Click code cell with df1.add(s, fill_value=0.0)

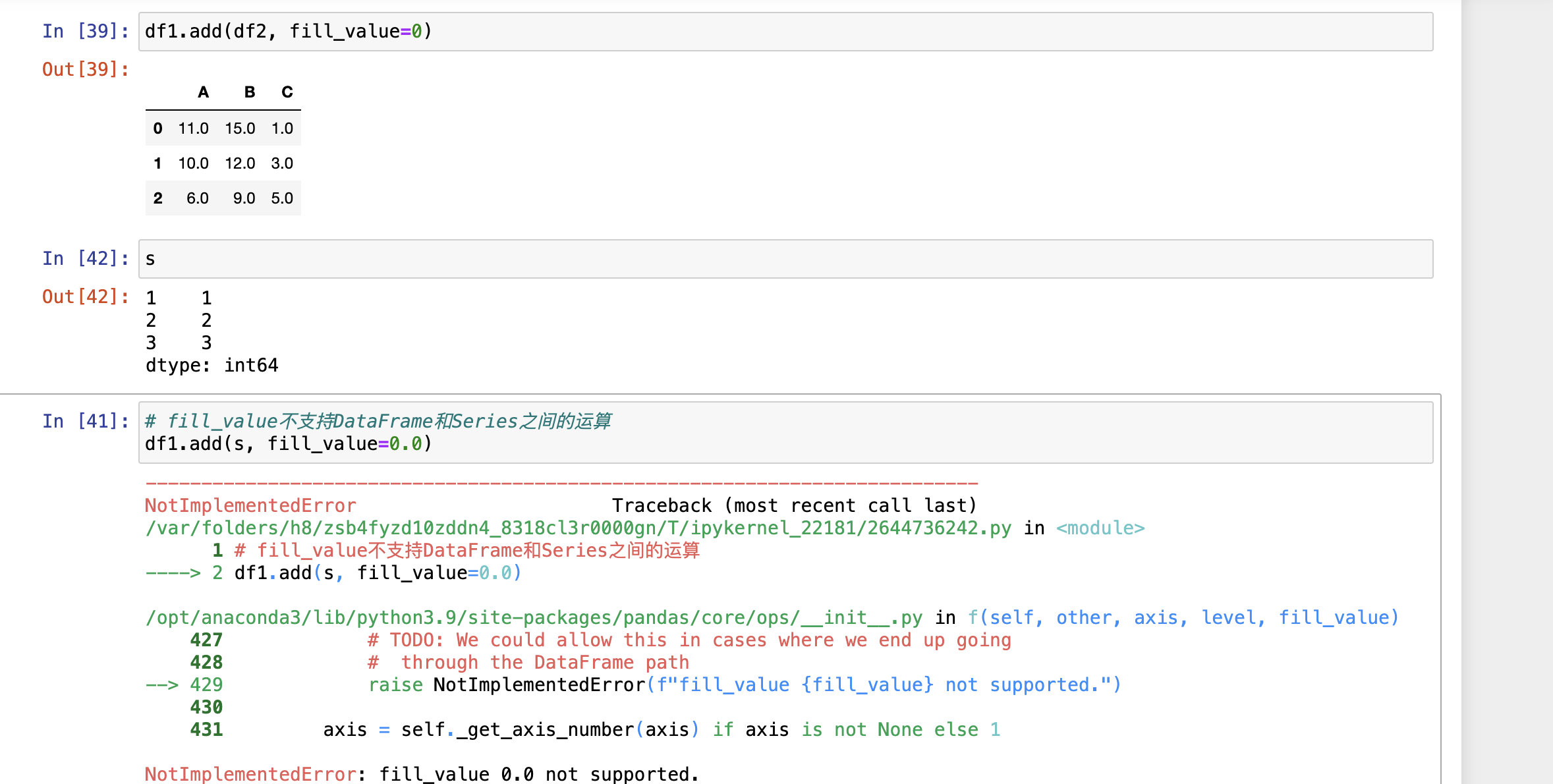tap(785, 432)
